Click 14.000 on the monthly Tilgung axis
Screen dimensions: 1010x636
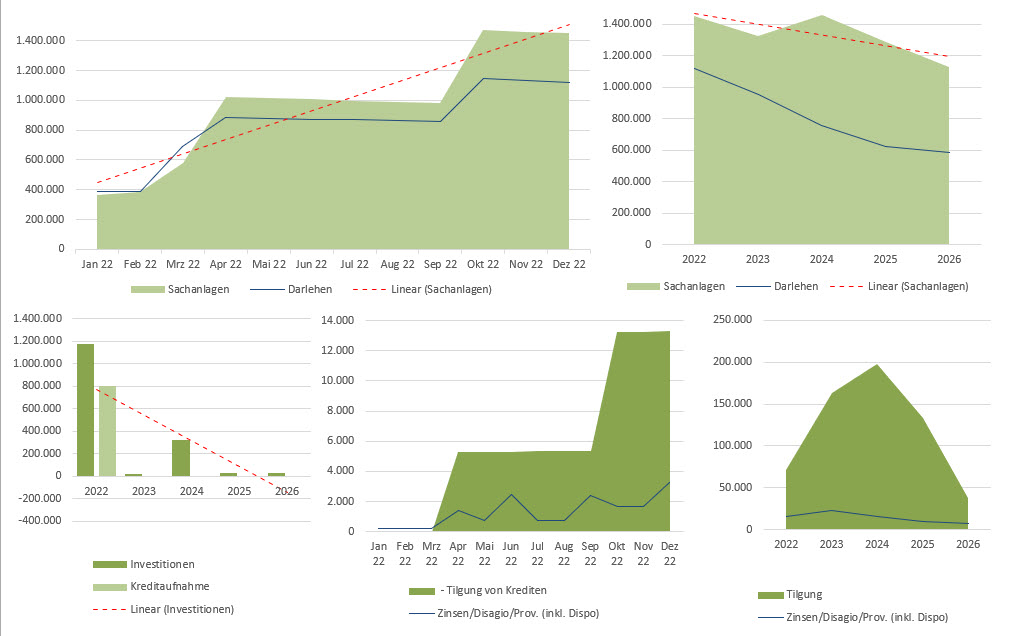click(338, 320)
